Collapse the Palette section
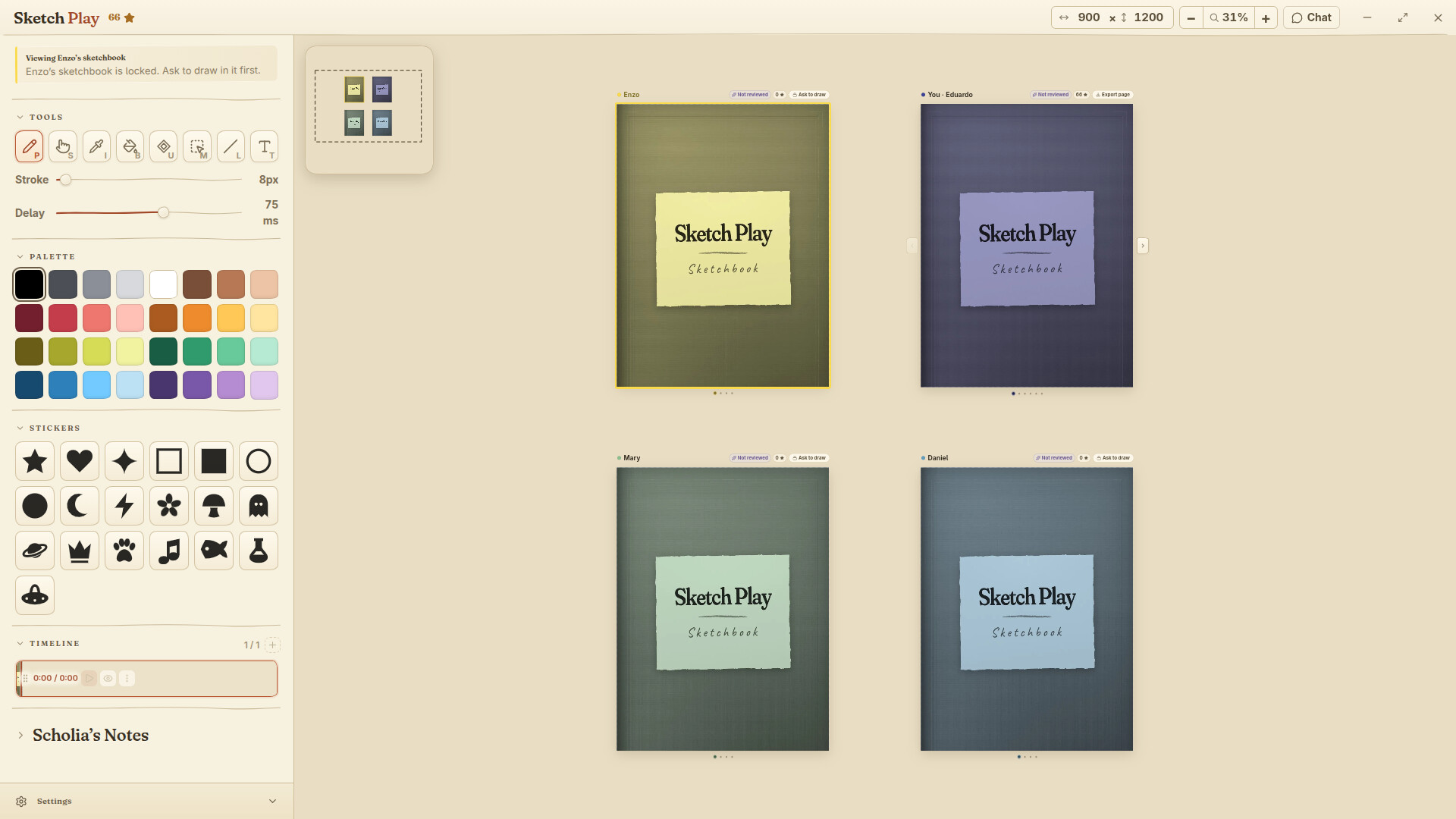Image resolution: width=1456 pixels, height=819 pixels. (20, 257)
